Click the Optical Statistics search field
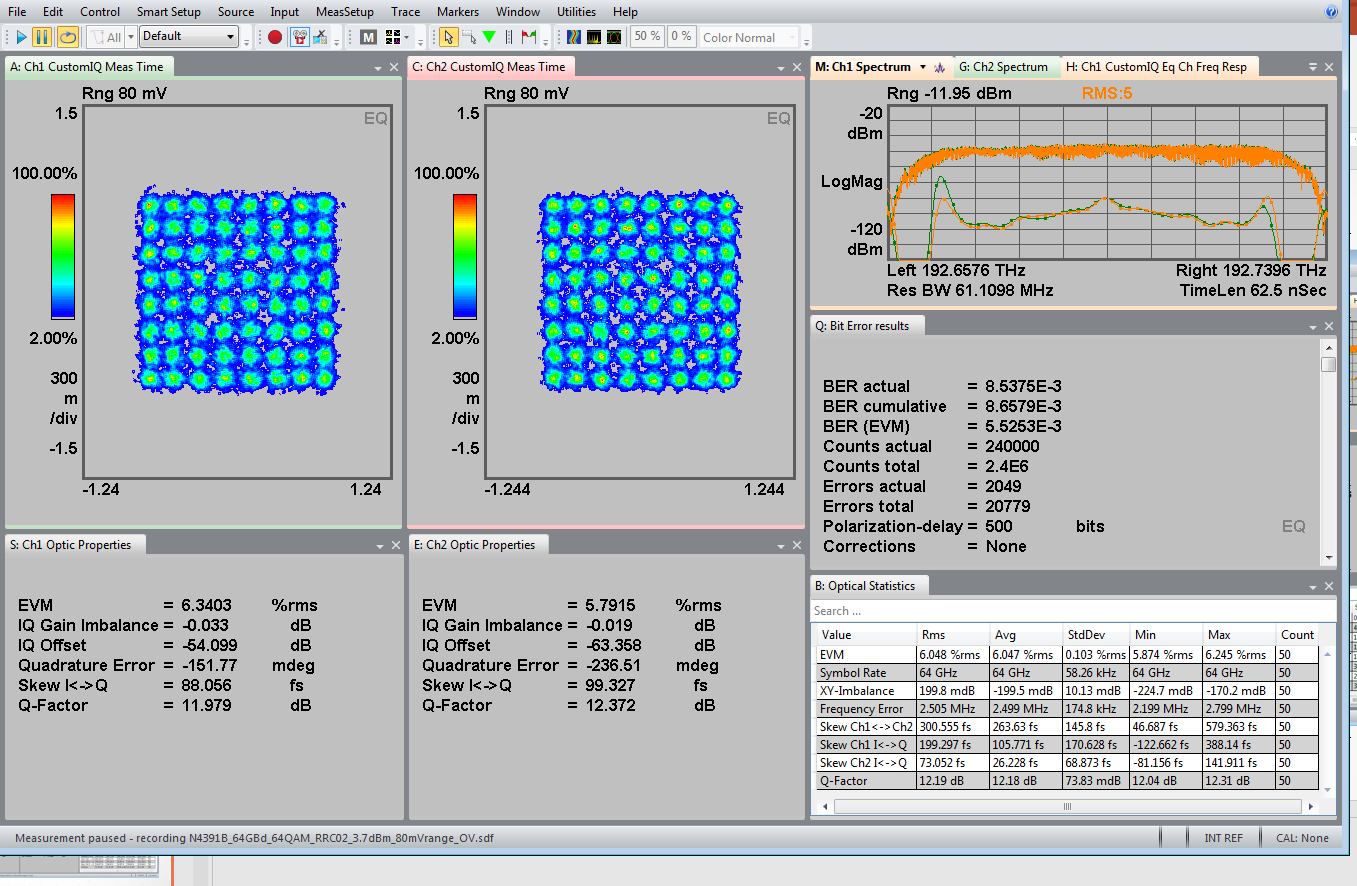The height and width of the screenshot is (886, 1357). [1072, 611]
